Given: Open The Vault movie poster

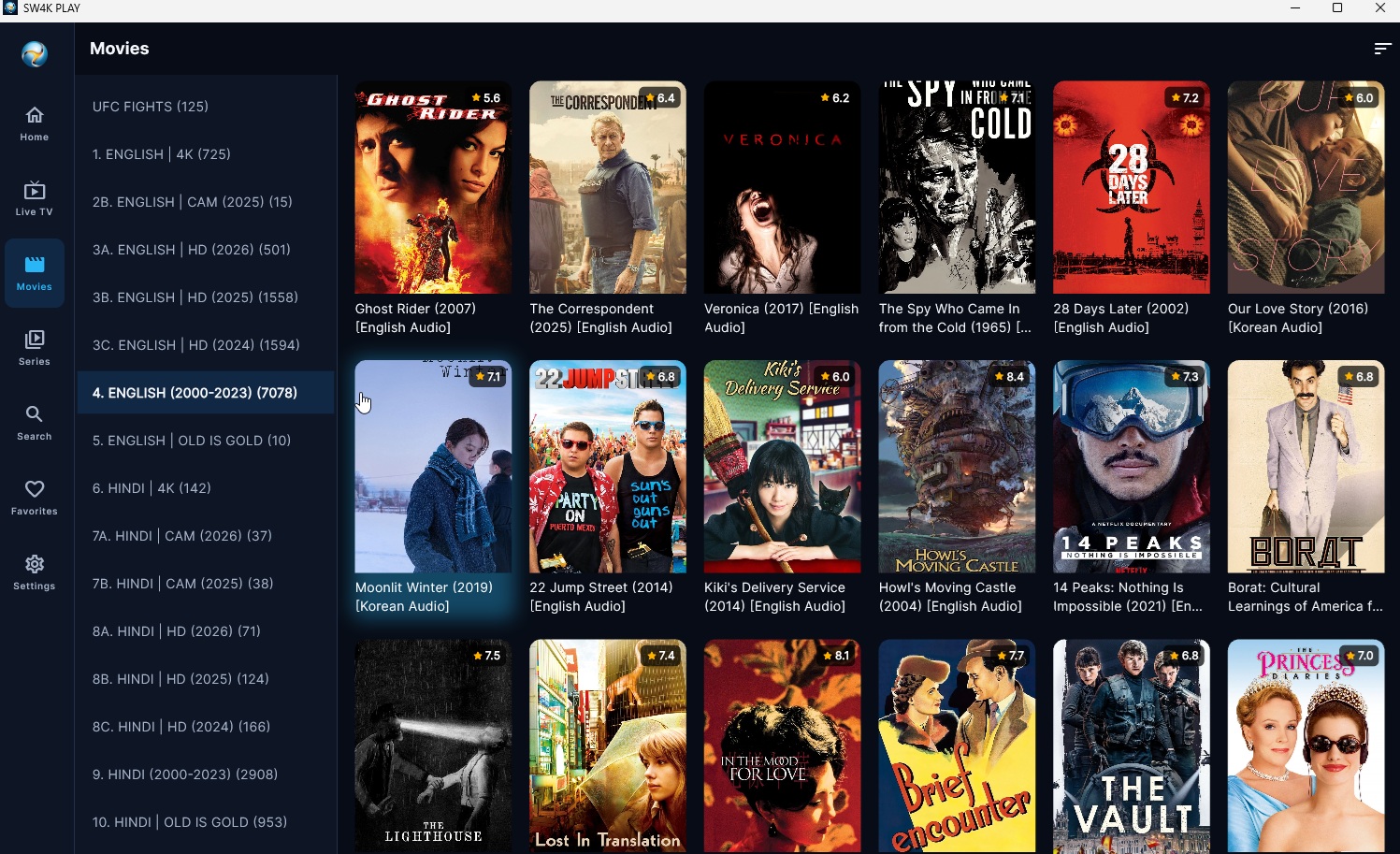Looking at the screenshot, I should tap(1132, 745).
